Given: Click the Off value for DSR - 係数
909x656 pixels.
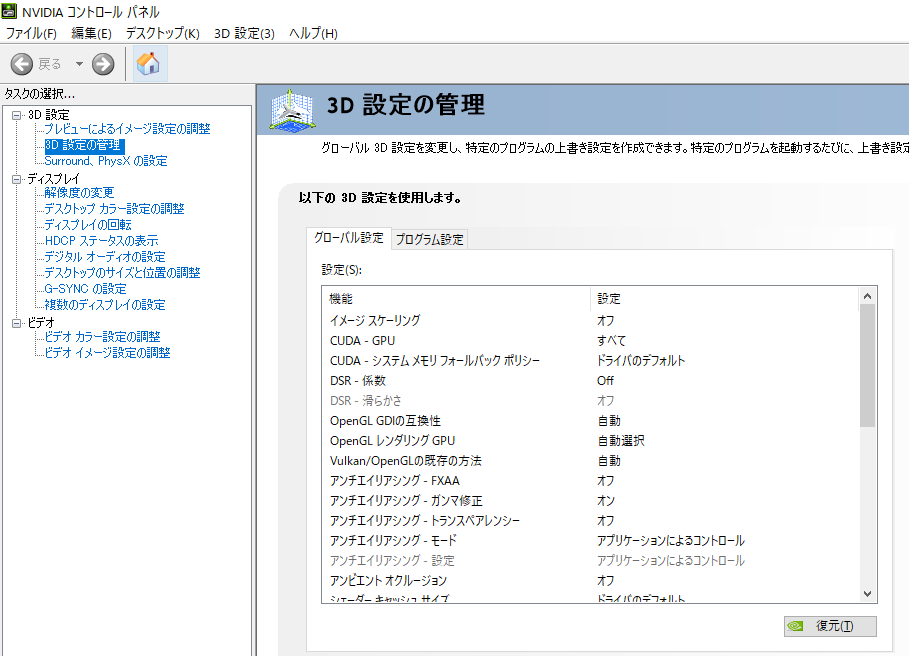Looking at the screenshot, I should [605, 381].
